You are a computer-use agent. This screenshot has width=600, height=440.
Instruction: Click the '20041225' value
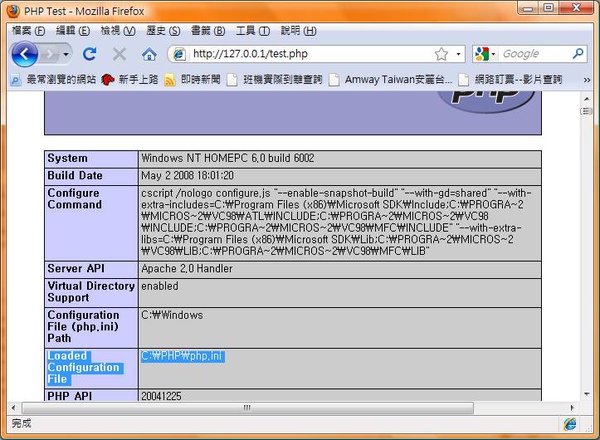pos(161,396)
